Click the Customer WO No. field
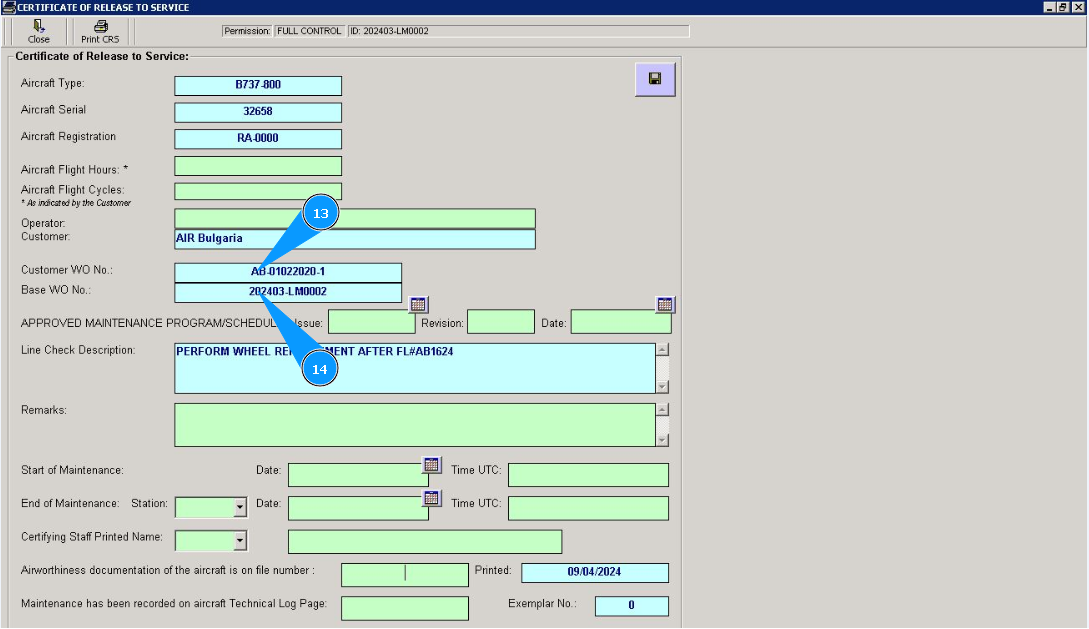This screenshot has width=1089, height=629. coord(288,272)
